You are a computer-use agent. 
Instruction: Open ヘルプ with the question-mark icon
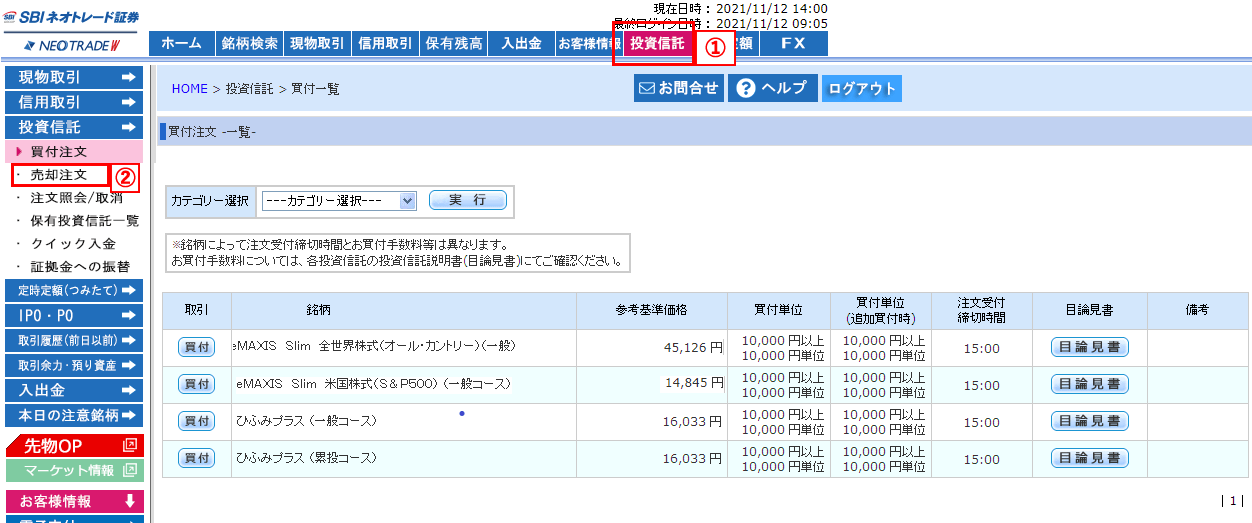coord(772,88)
